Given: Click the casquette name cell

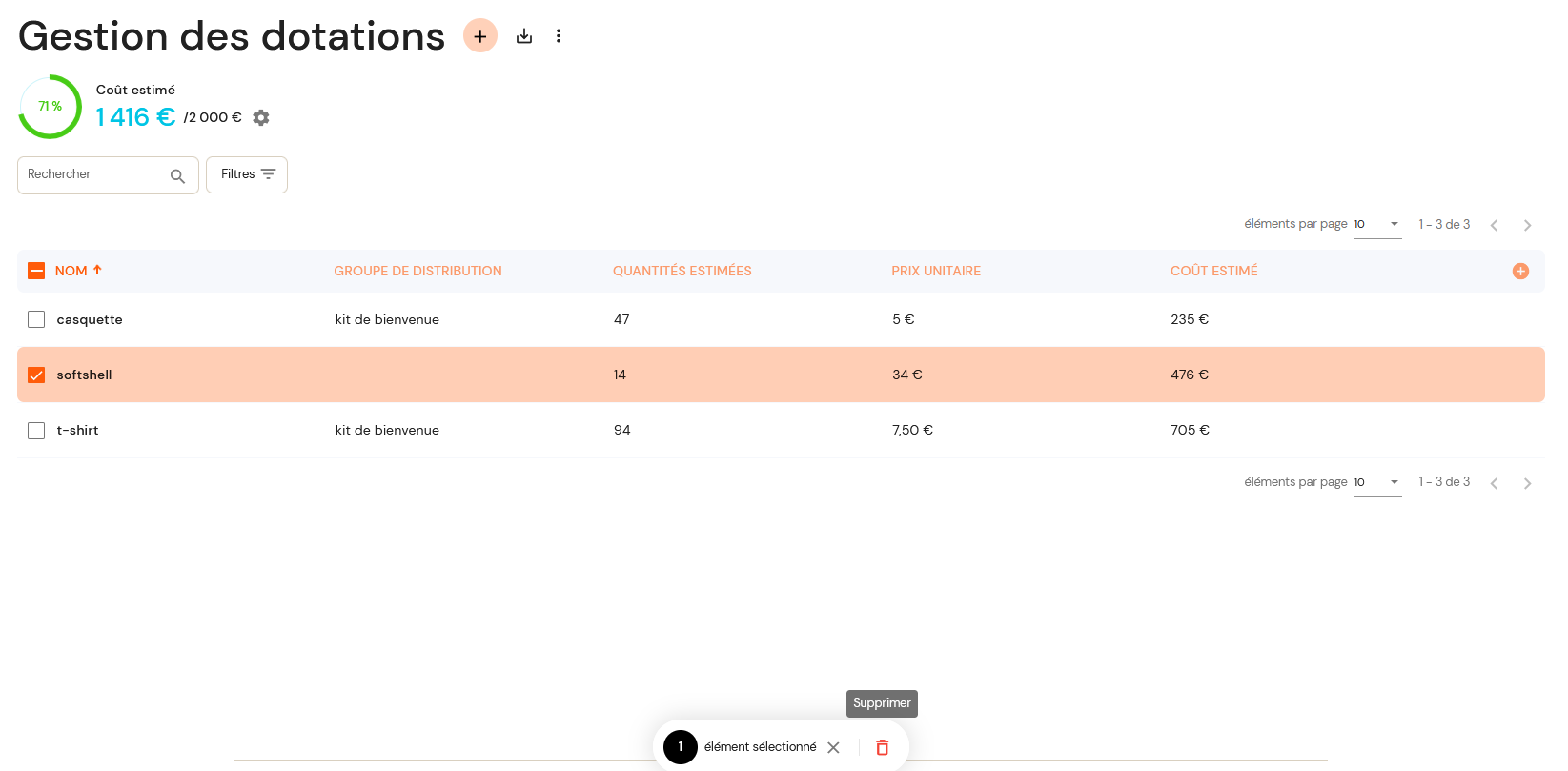Looking at the screenshot, I should point(90,319).
